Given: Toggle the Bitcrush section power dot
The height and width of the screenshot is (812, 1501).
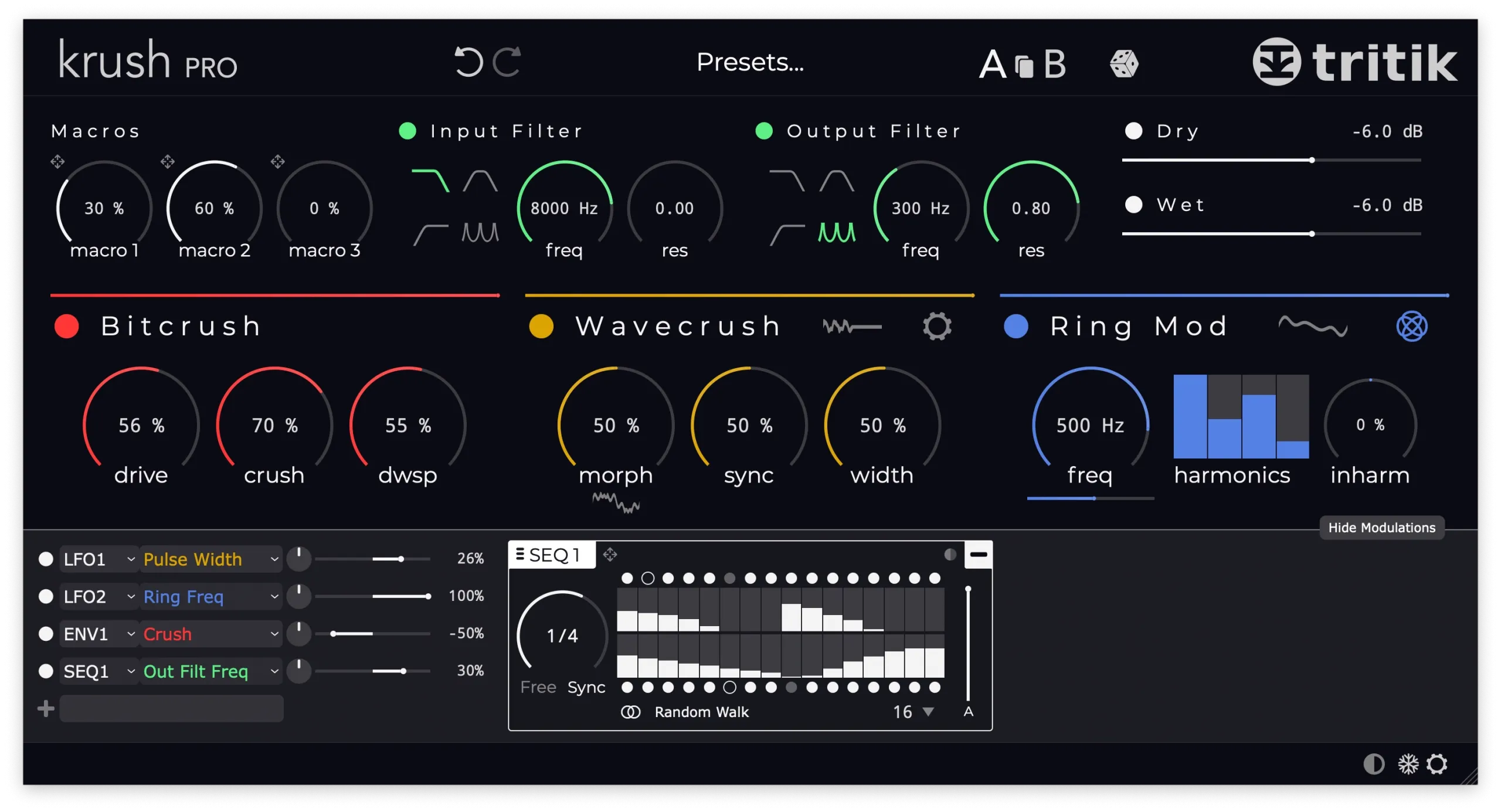Looking at the screenshot, I should [67, 326].
